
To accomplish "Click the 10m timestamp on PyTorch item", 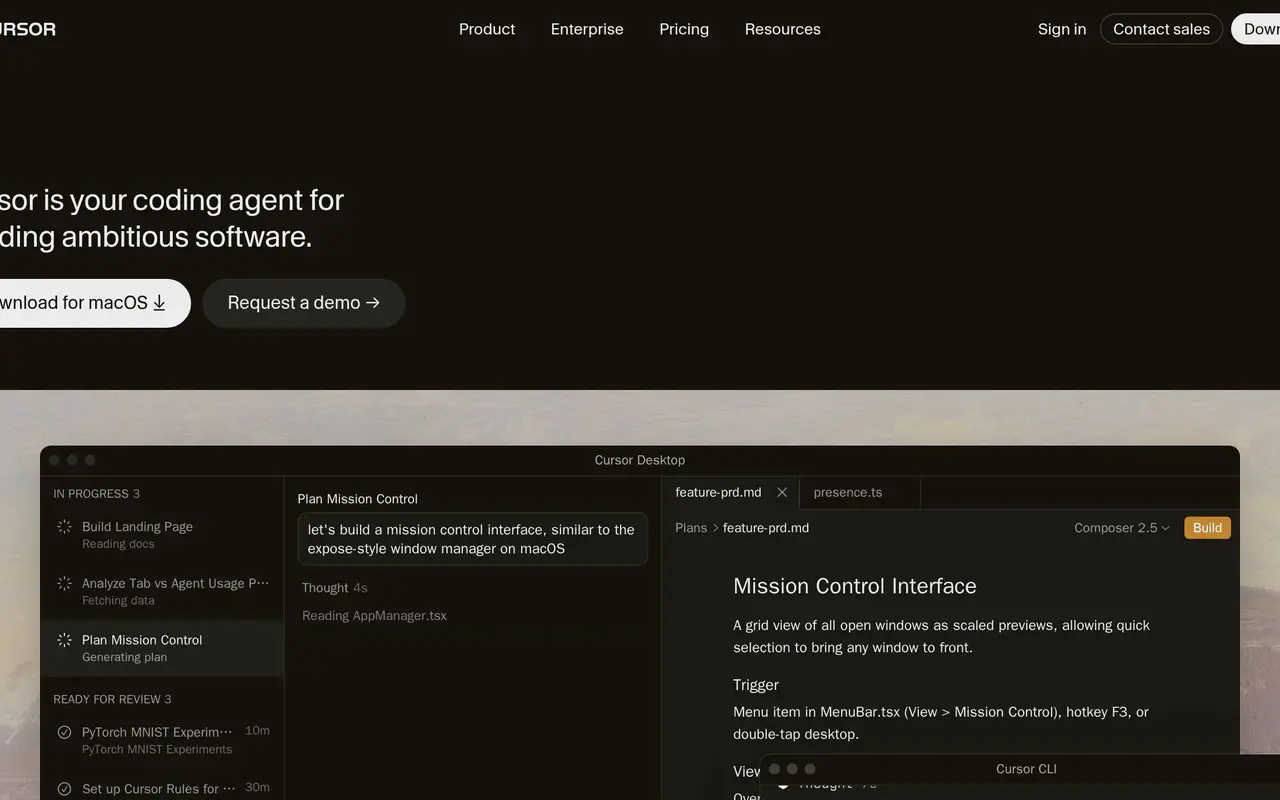I will tap(257, 731).
